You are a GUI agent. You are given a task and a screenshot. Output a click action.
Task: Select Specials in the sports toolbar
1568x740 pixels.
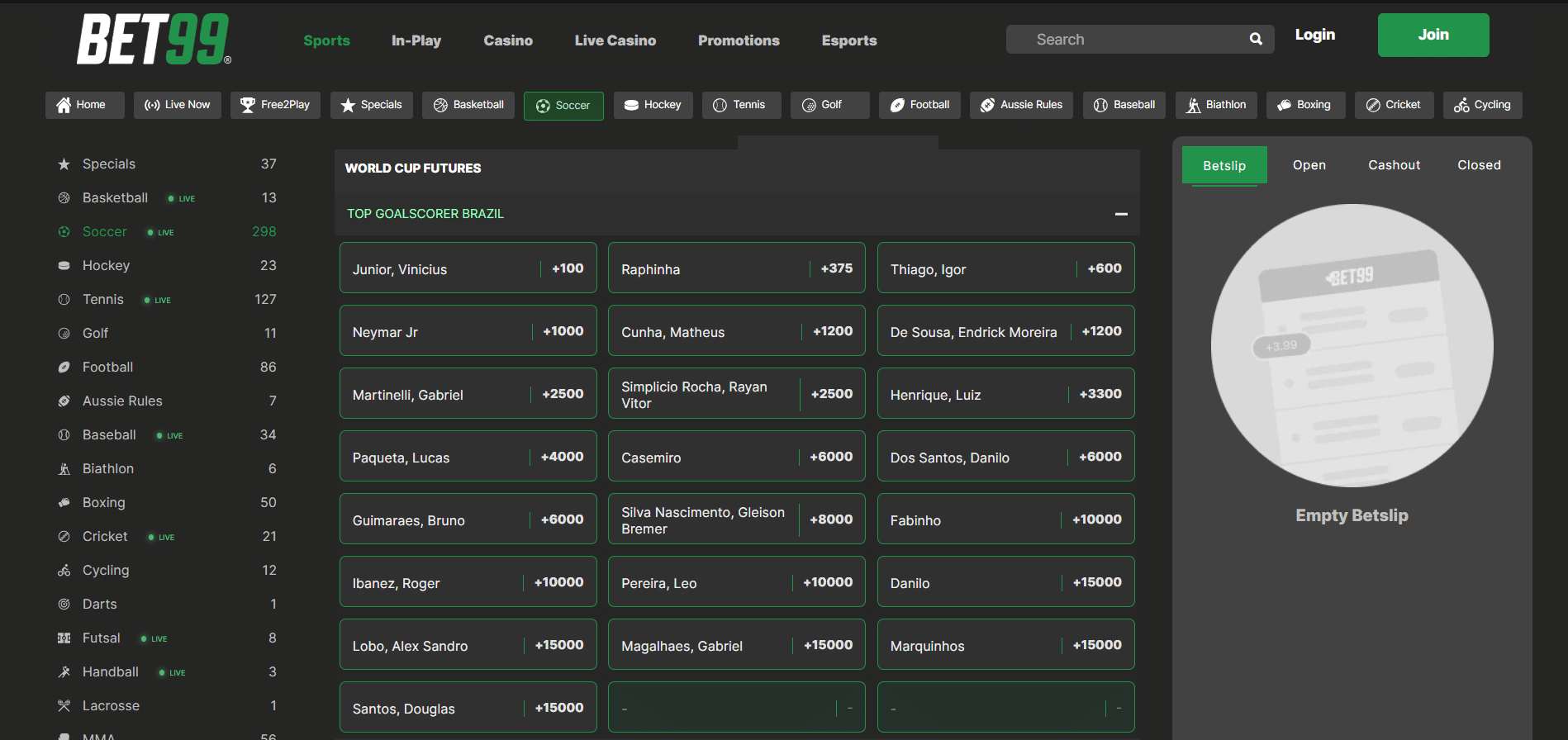[372, 105]
